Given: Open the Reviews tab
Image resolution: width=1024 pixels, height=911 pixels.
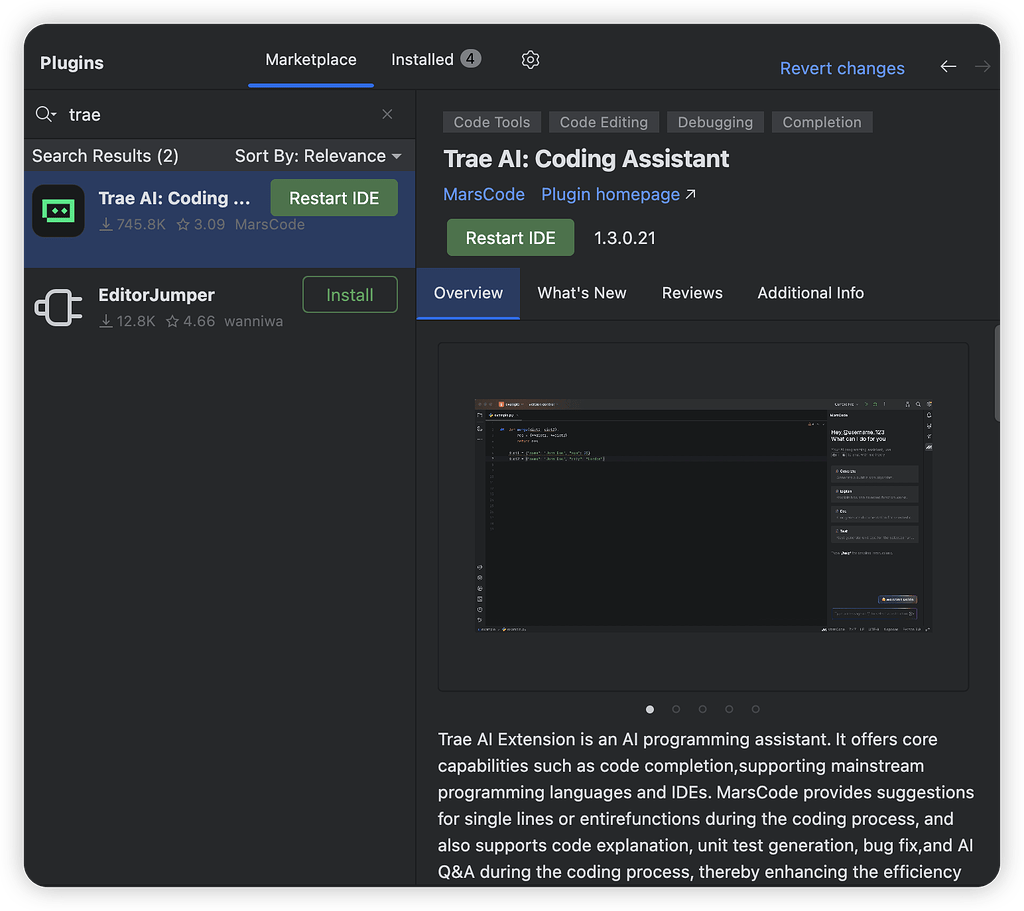Looking at the screenshot, I should 692,293.
